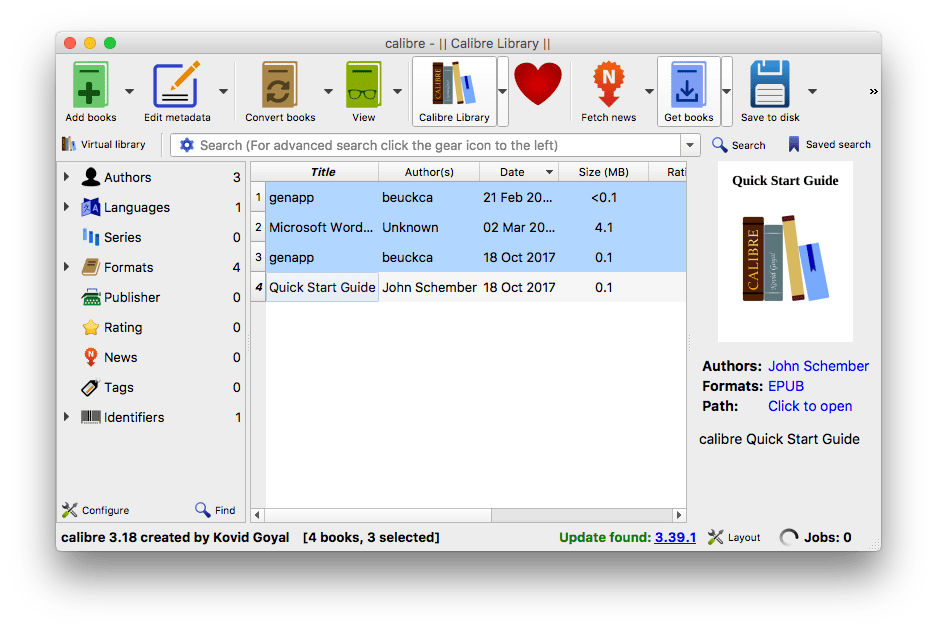
Task: Click the advanced search gear icon
Action: pos(186,145)
